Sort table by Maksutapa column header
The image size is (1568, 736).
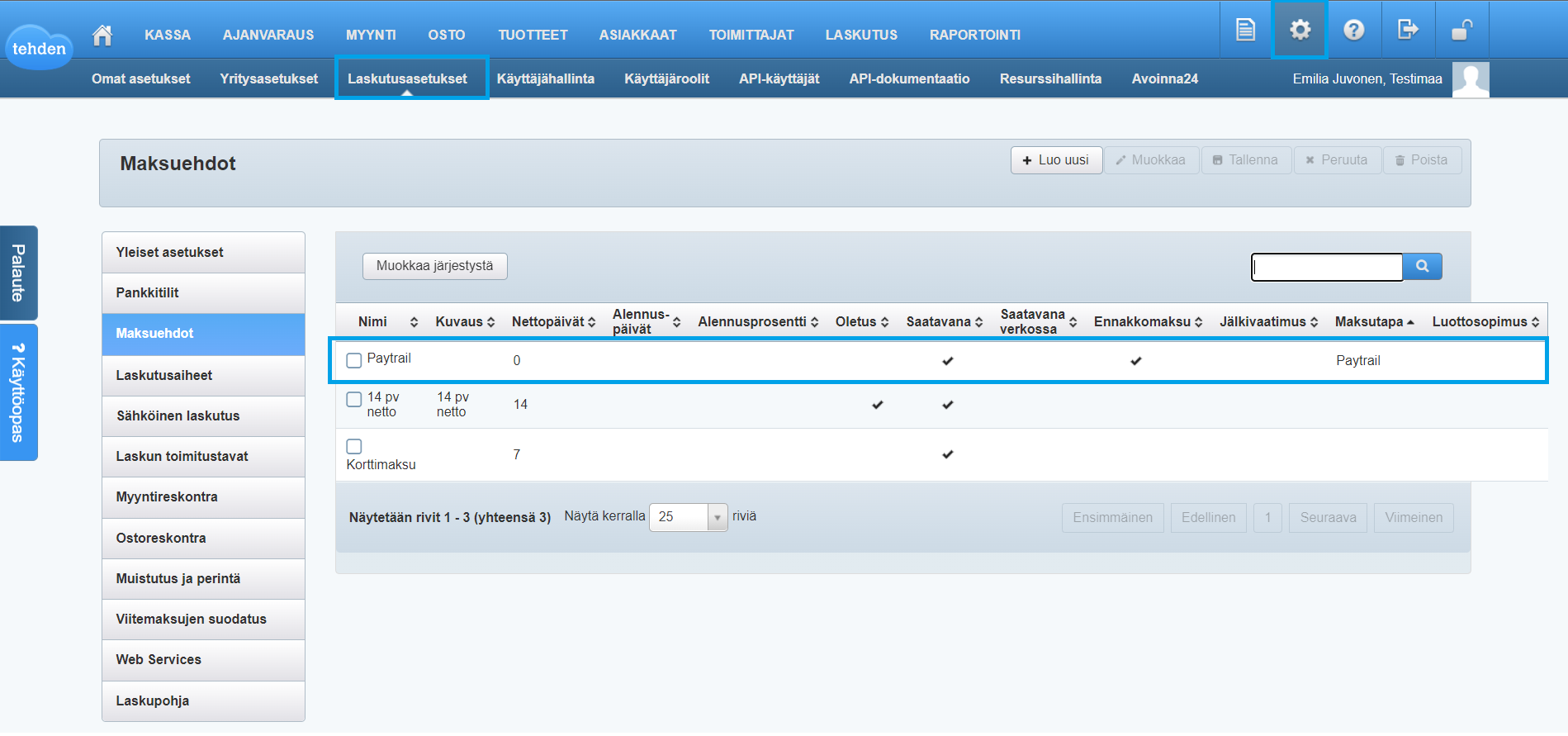pyautogui.click(x=1373, y=321)
